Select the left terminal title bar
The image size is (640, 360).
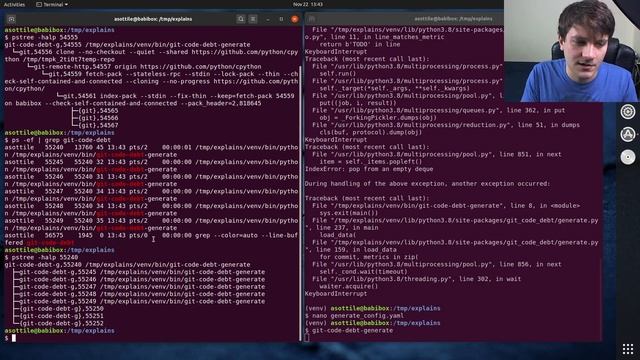pyautogui.click(x=153, y=19)
